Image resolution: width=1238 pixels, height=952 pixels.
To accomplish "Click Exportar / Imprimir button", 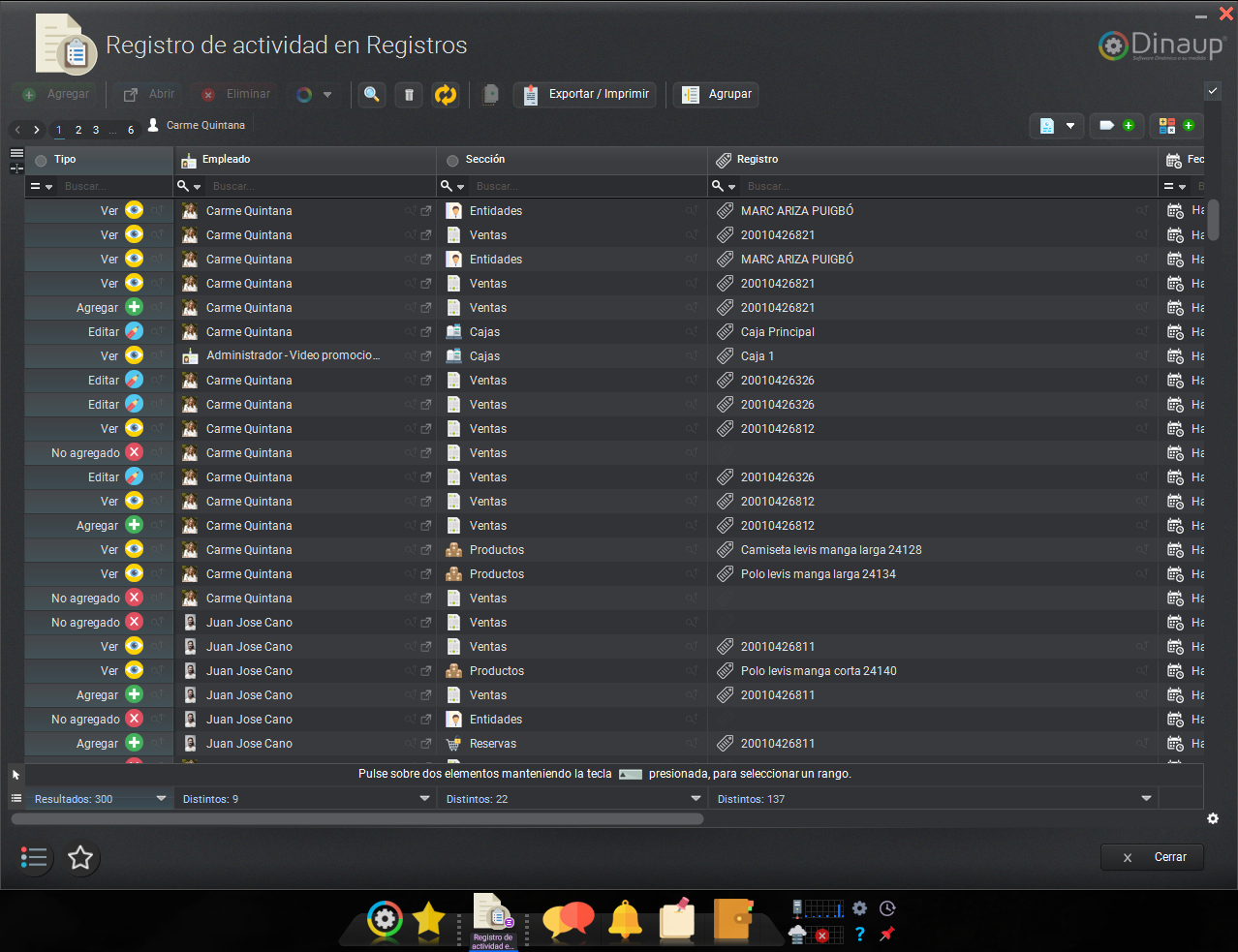I will 585,94.
